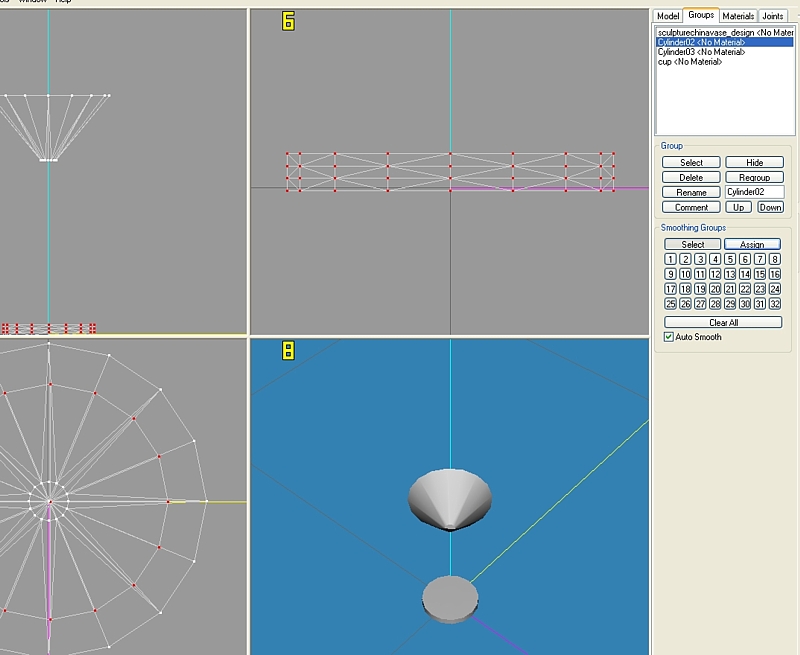This screenshot has width=800, height=655.
Task: Open the Help menu
Action: coord(63,2)
